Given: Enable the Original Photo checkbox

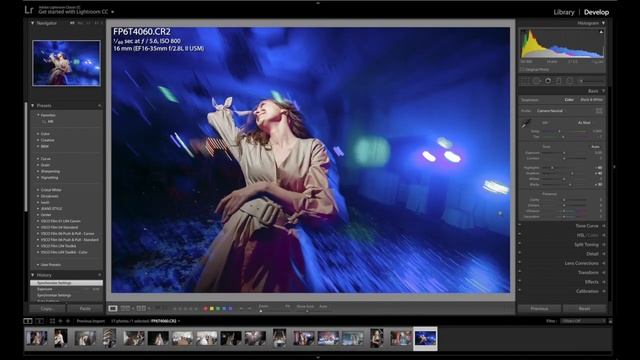Looking at the screenshot, I should click(x=522, y=70).
